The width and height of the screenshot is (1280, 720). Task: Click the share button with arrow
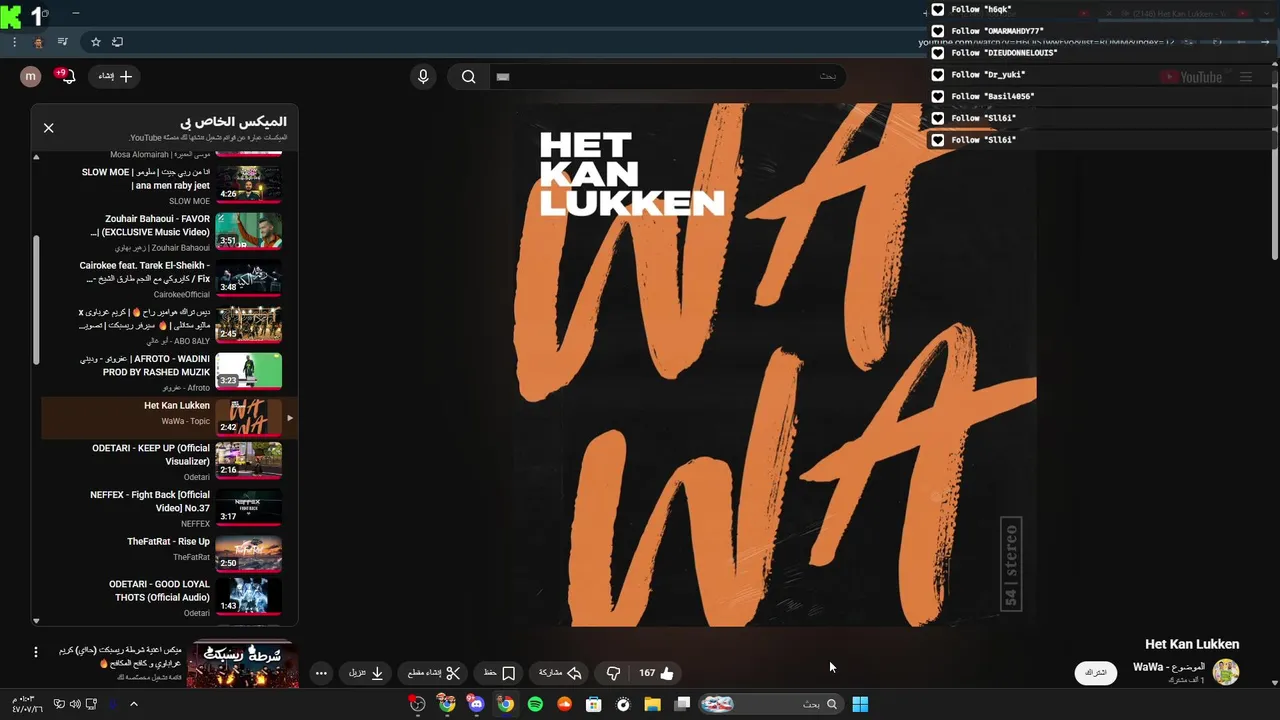click(560, 673)
